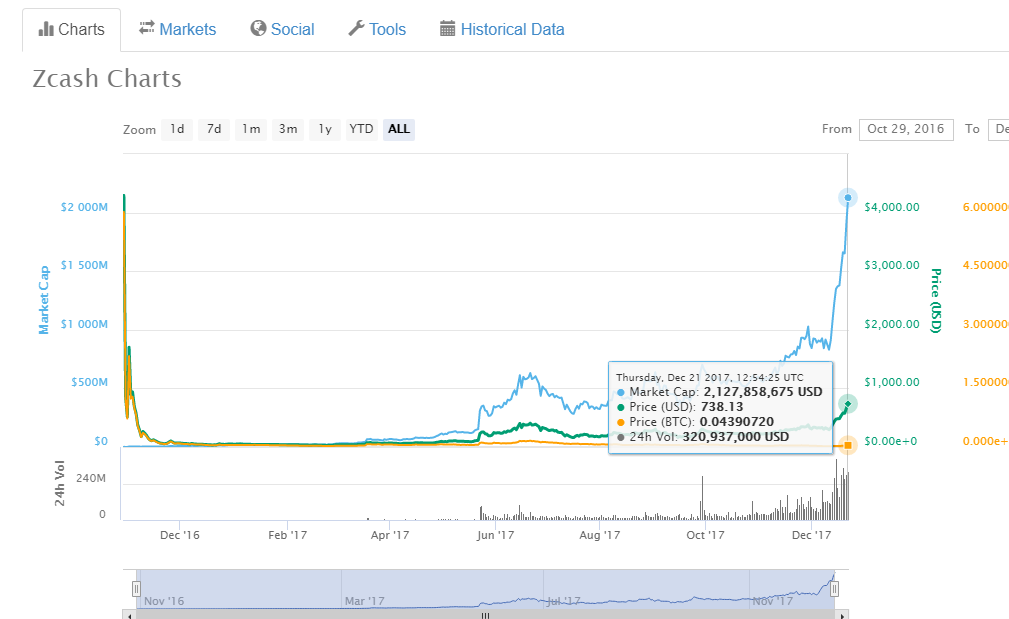Click the calendar icon beside Historical Data
The width and height of the screenshot is (1009, 619).
click(447, 28)
